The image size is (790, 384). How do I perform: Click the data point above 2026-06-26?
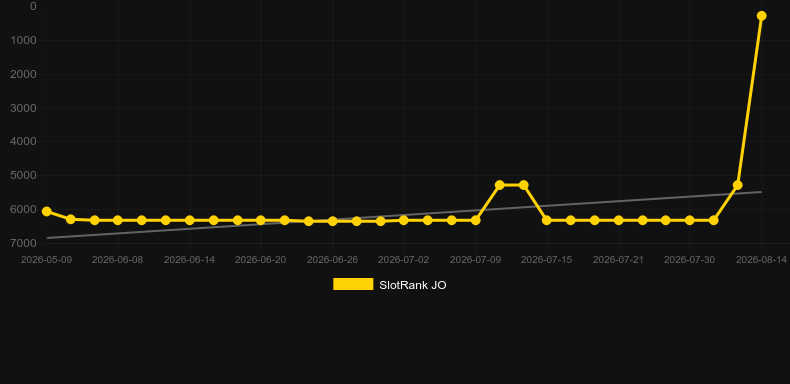[333, 221]
